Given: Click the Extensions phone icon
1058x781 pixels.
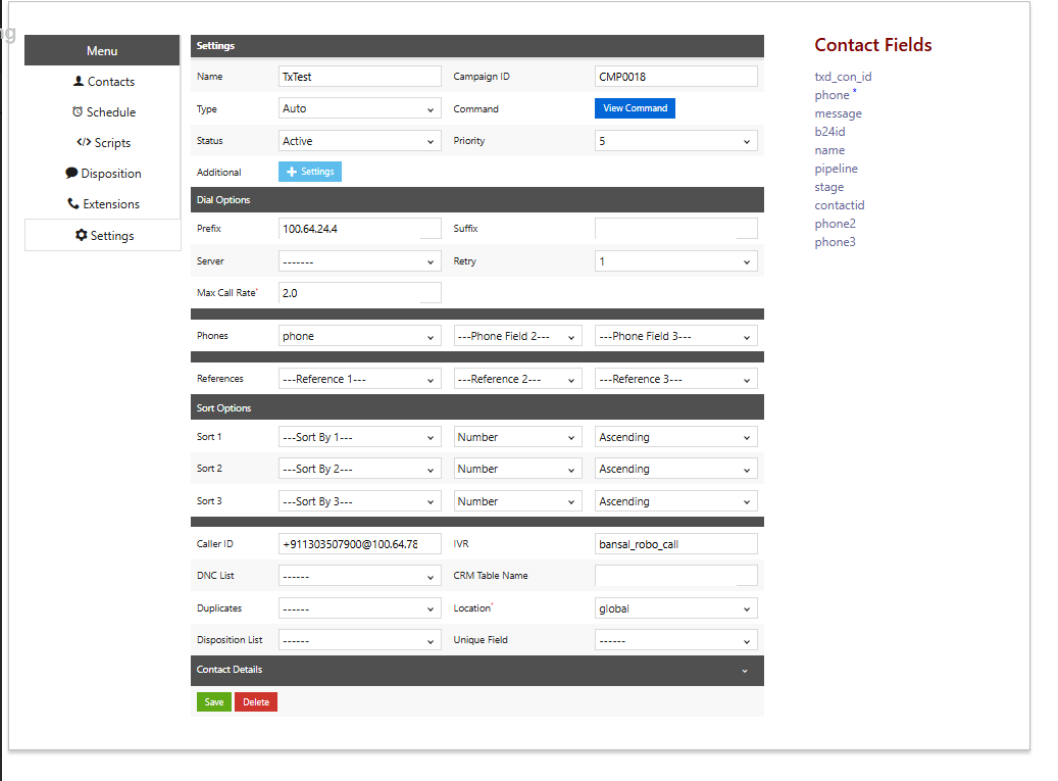Looking at the screenshot, I should [73, 204].
